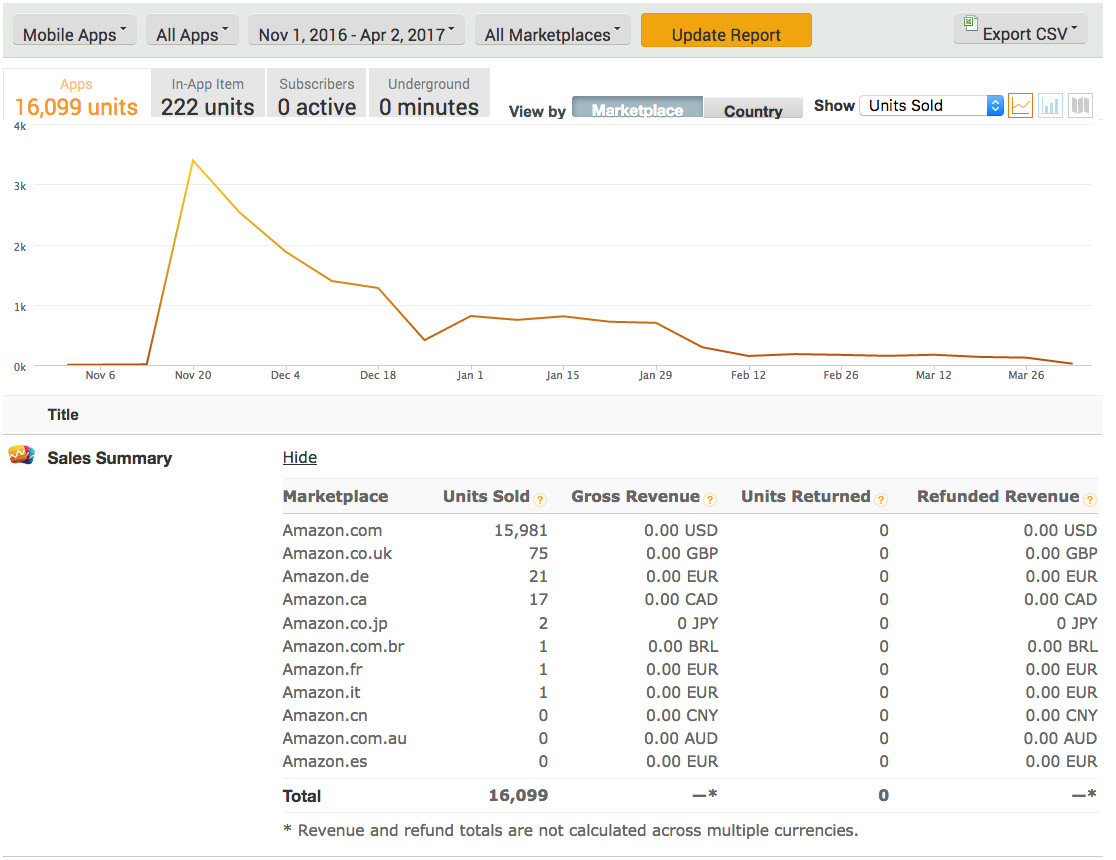Click the Amazon.de marketplace row
Screen dimensions: 1116x860
[690, 576]
